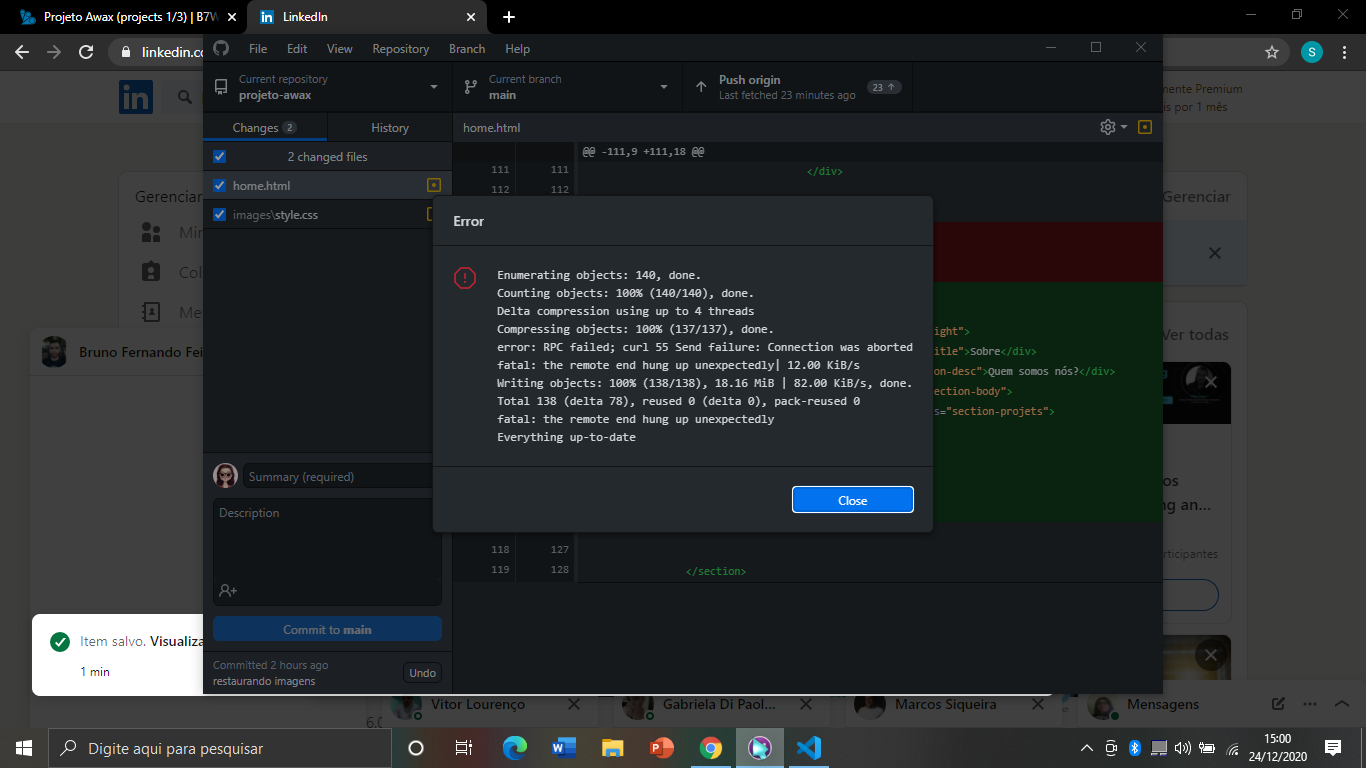Image resolution: width=1366 pixels, height=768 pixels.
Task: Click Commit to main button
Action: click(327, 629)
